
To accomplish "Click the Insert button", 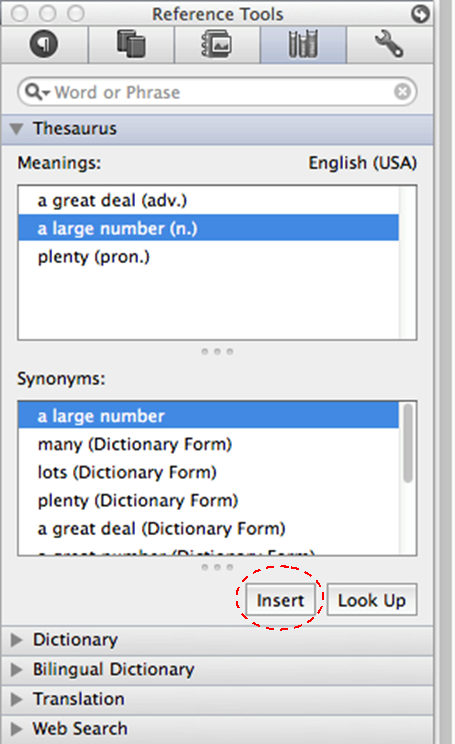I will point(280,600).
